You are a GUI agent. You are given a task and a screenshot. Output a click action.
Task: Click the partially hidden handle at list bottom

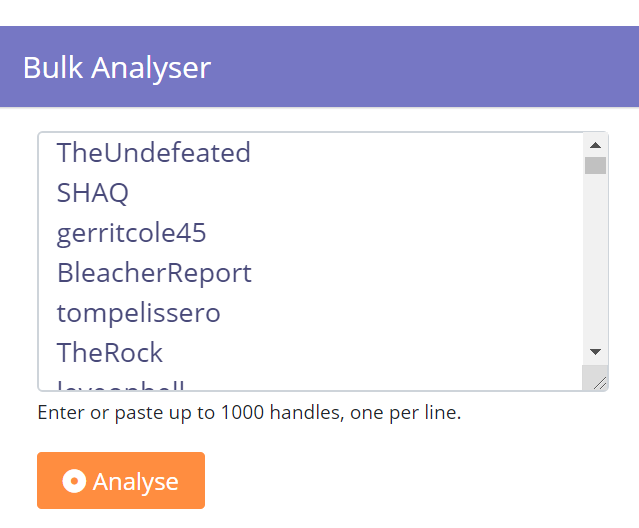click(x=121, y=385)
